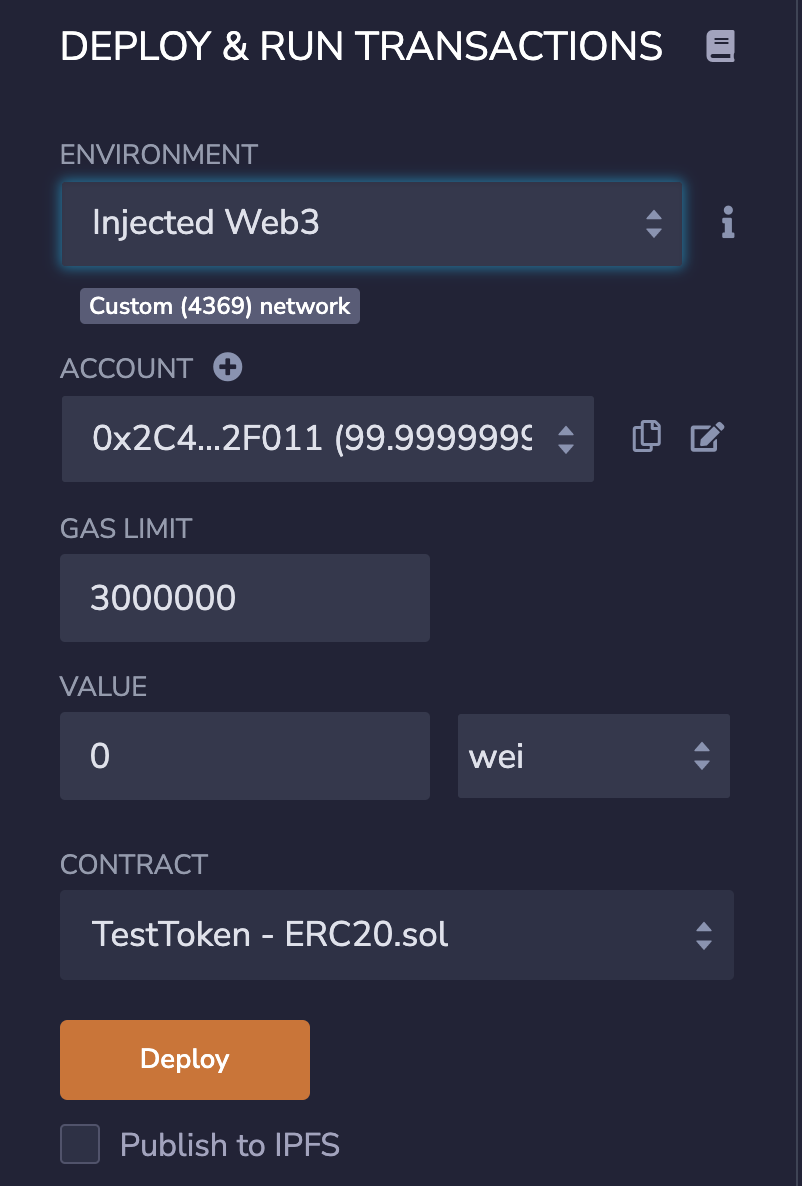Click the CONTRACT label text

point(134,864)
